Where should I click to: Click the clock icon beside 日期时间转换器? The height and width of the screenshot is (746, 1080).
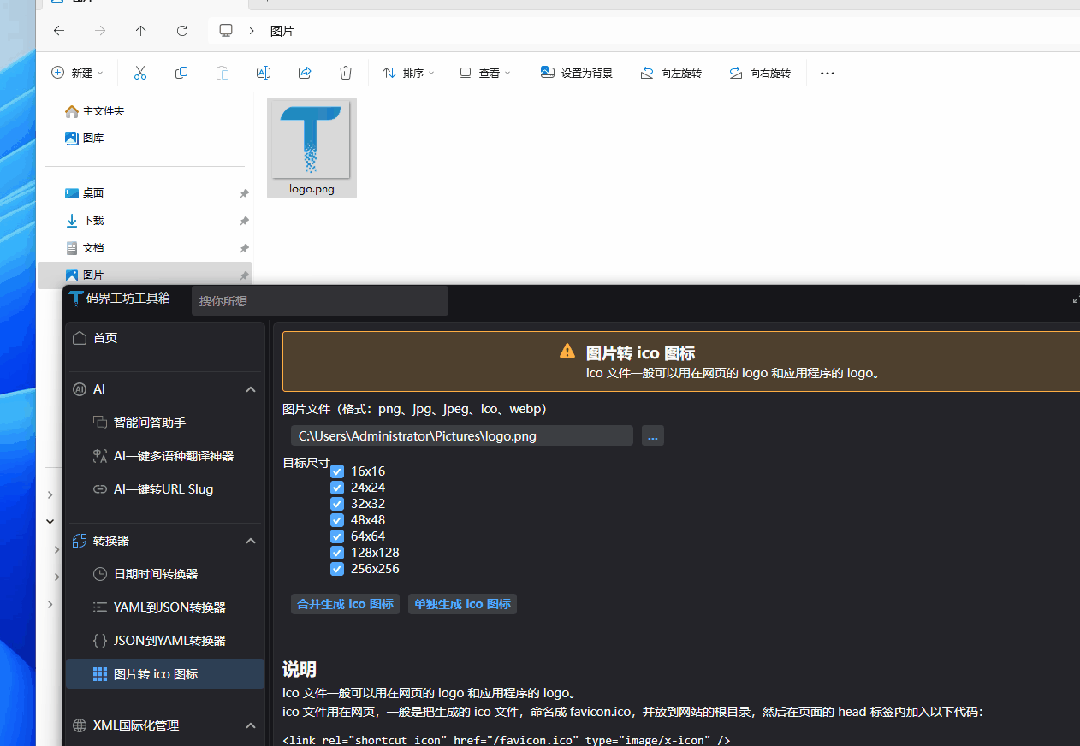click(100, 574)
